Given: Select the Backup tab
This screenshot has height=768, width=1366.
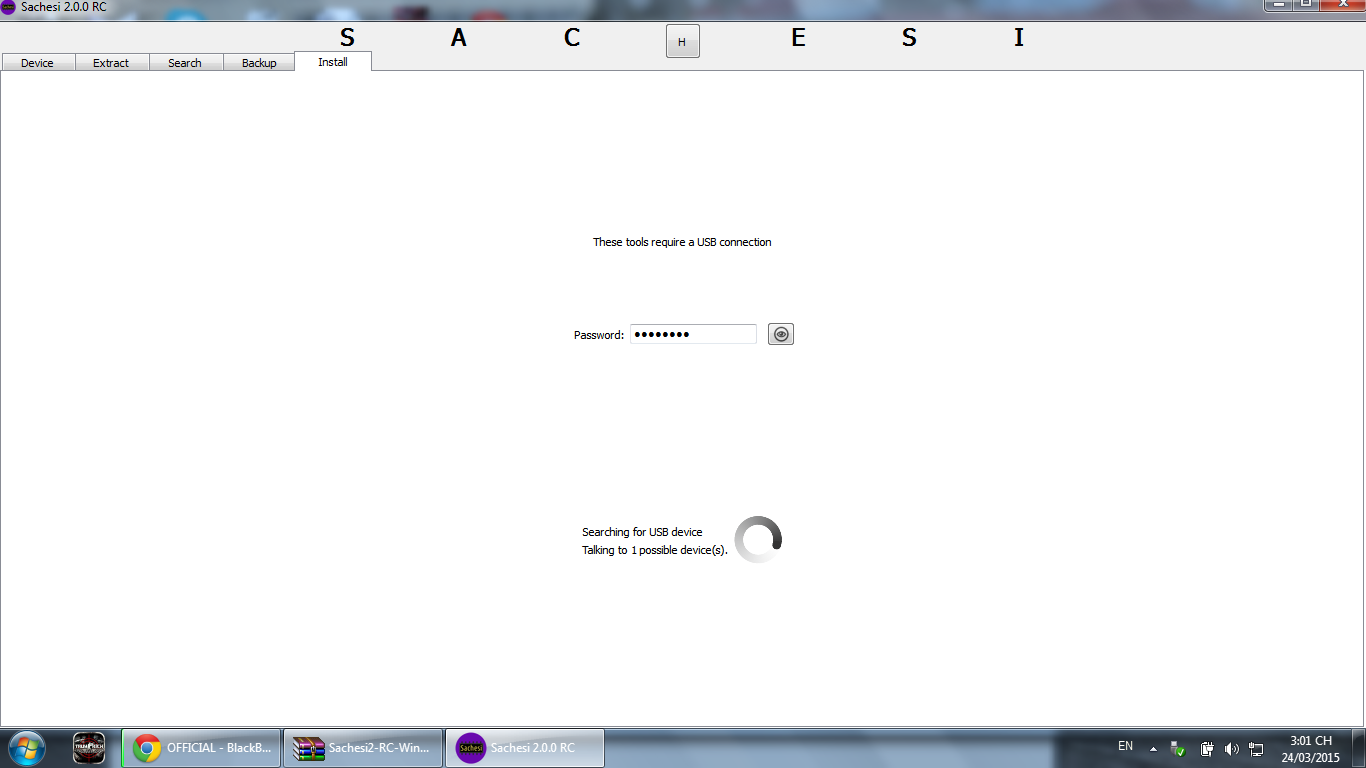Looking at the screenshot, I should (x=259, y=62).
